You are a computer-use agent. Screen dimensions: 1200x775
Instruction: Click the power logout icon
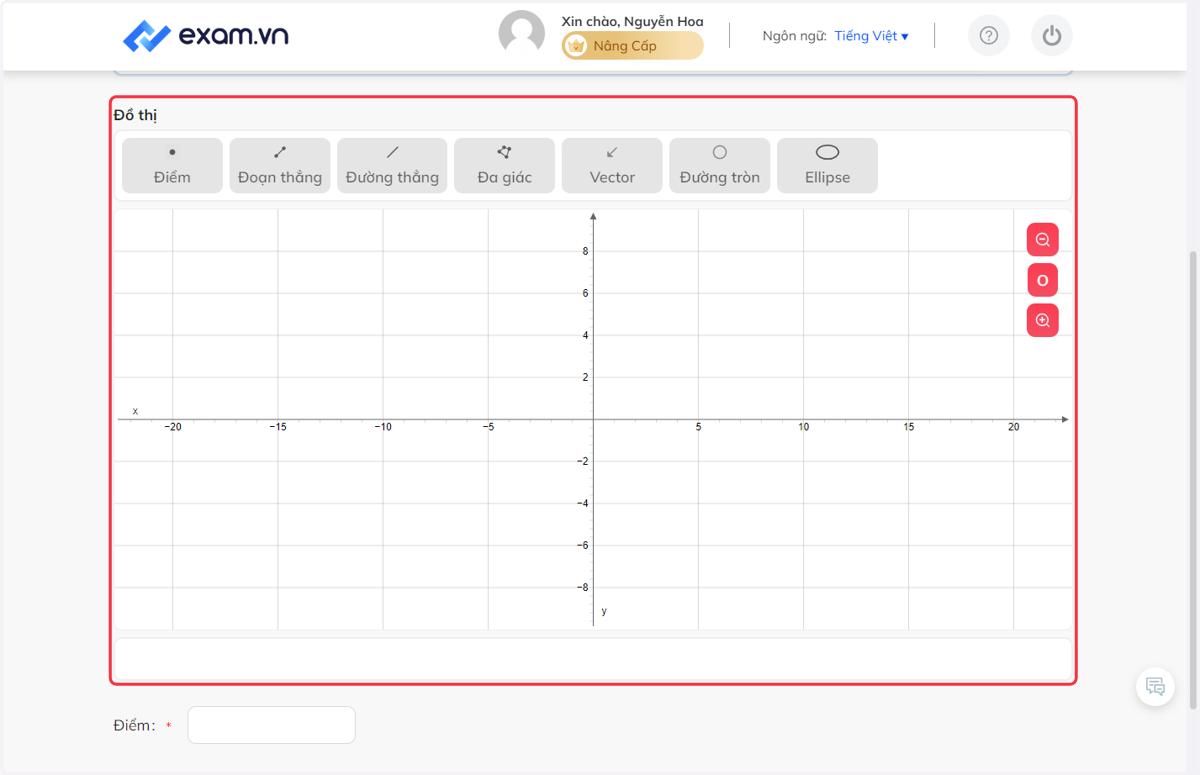[x=1051, y=36]
